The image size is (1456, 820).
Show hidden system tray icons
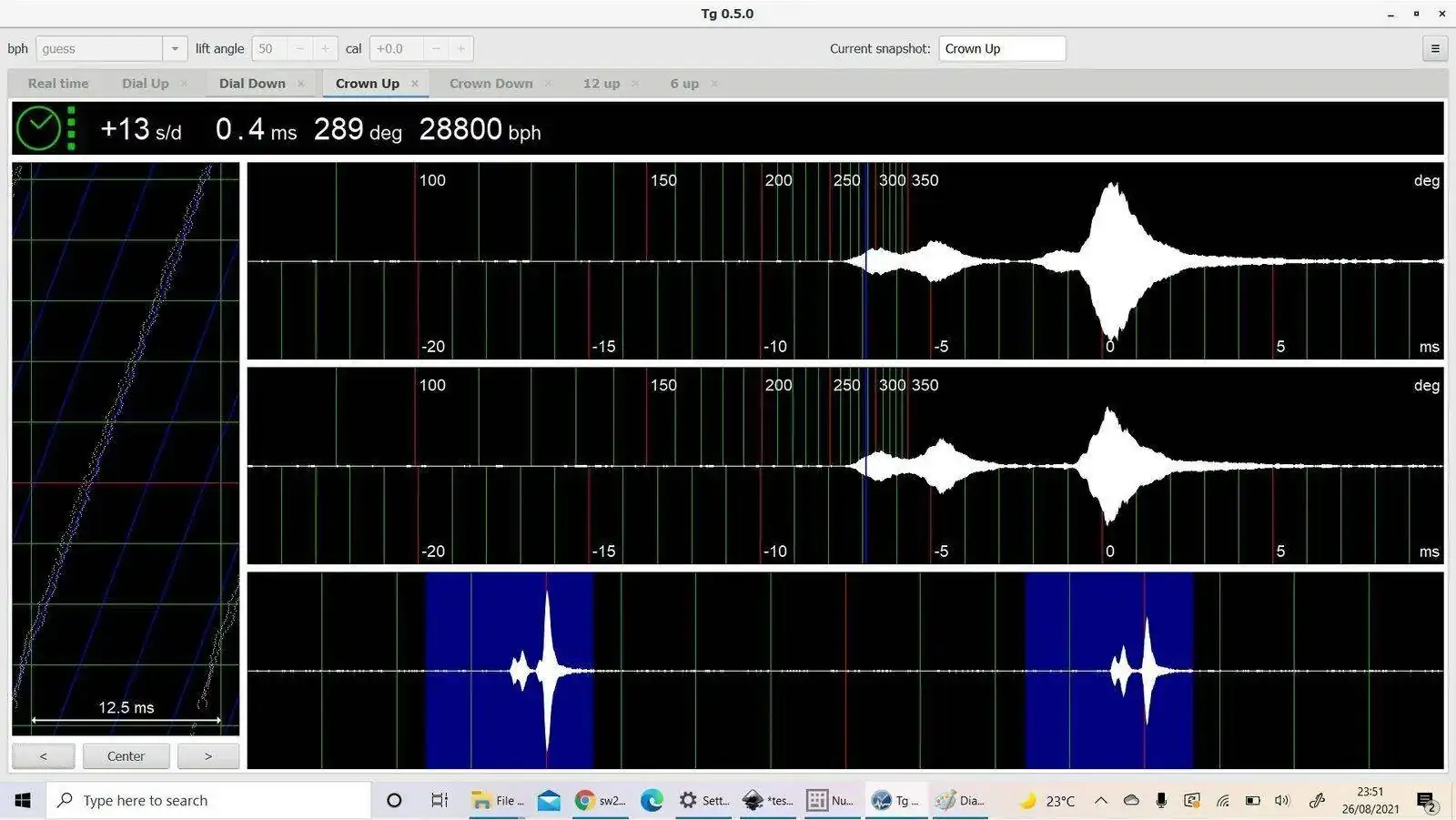point(1101,801)
